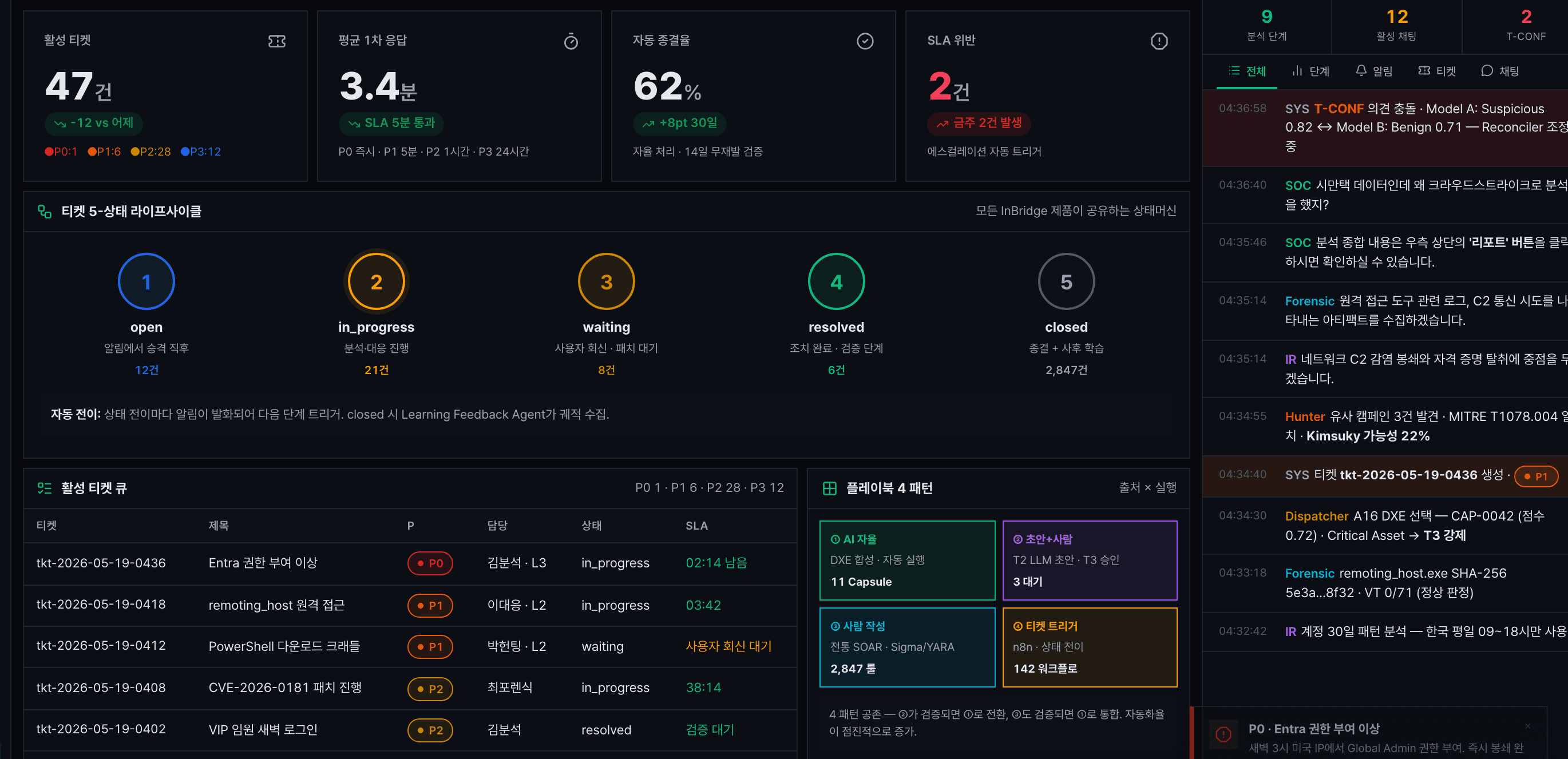Click the ticket icon in 활성 티켓 card

point(277,41)
